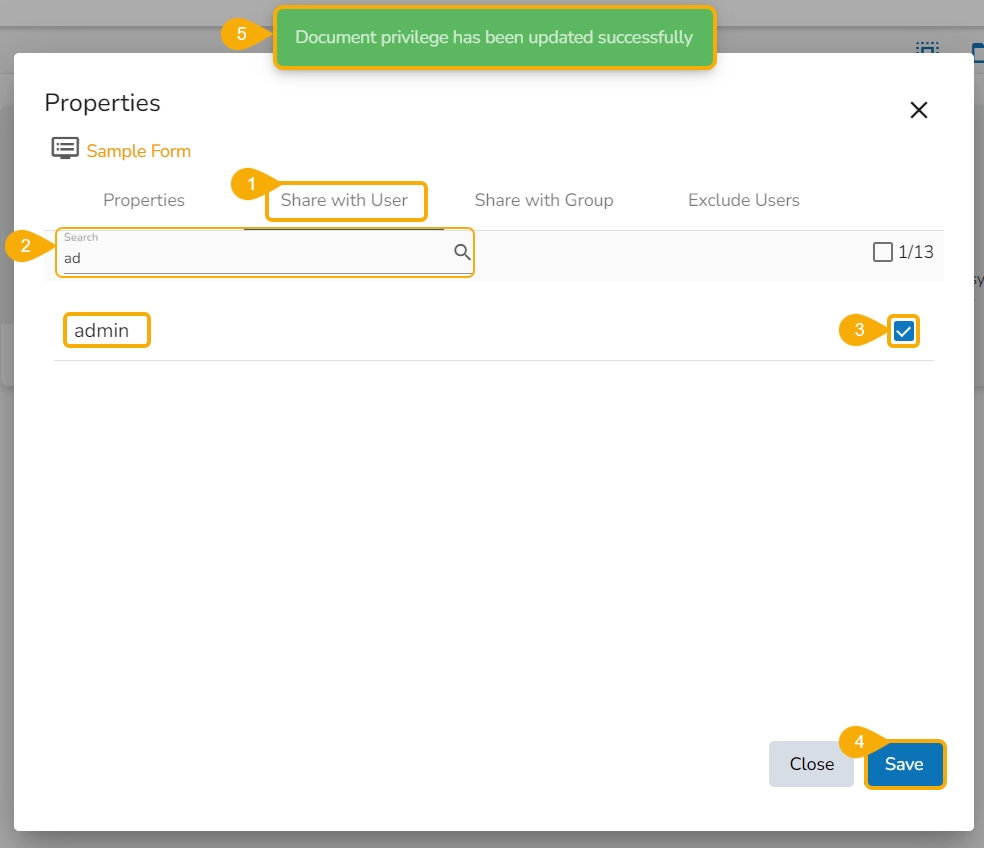Click step 5 annotation badge
Viewport: 984px width, 848px height.
242,34
